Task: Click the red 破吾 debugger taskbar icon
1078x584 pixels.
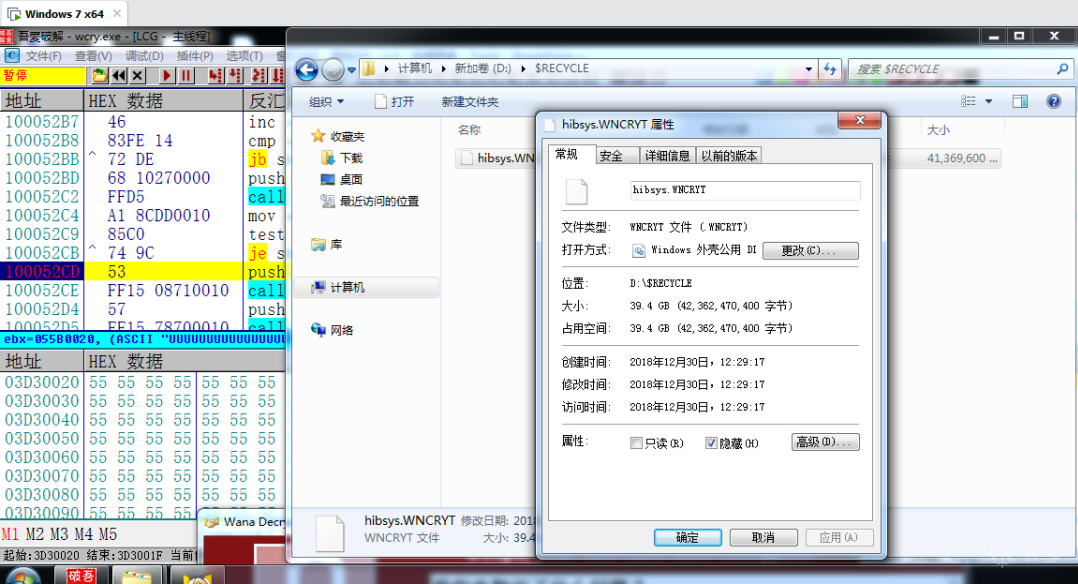Action: pos(81,576)
